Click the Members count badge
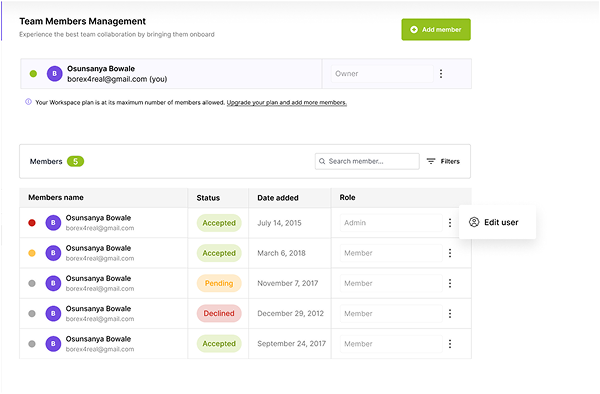This screenshot has height=394, width=600. (x=75, y=161)
